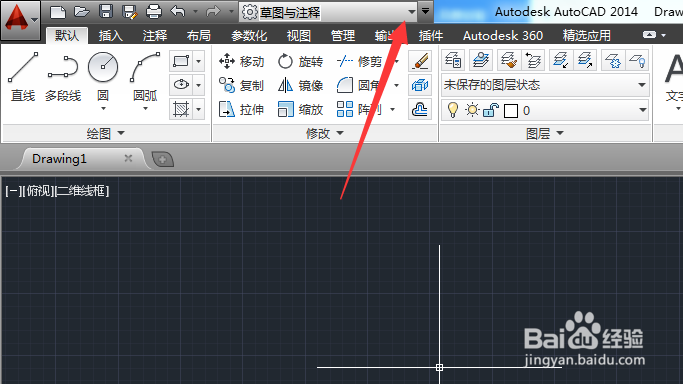
Task: Click the Explode icon in Modify panel
Action: coord(420,85)
